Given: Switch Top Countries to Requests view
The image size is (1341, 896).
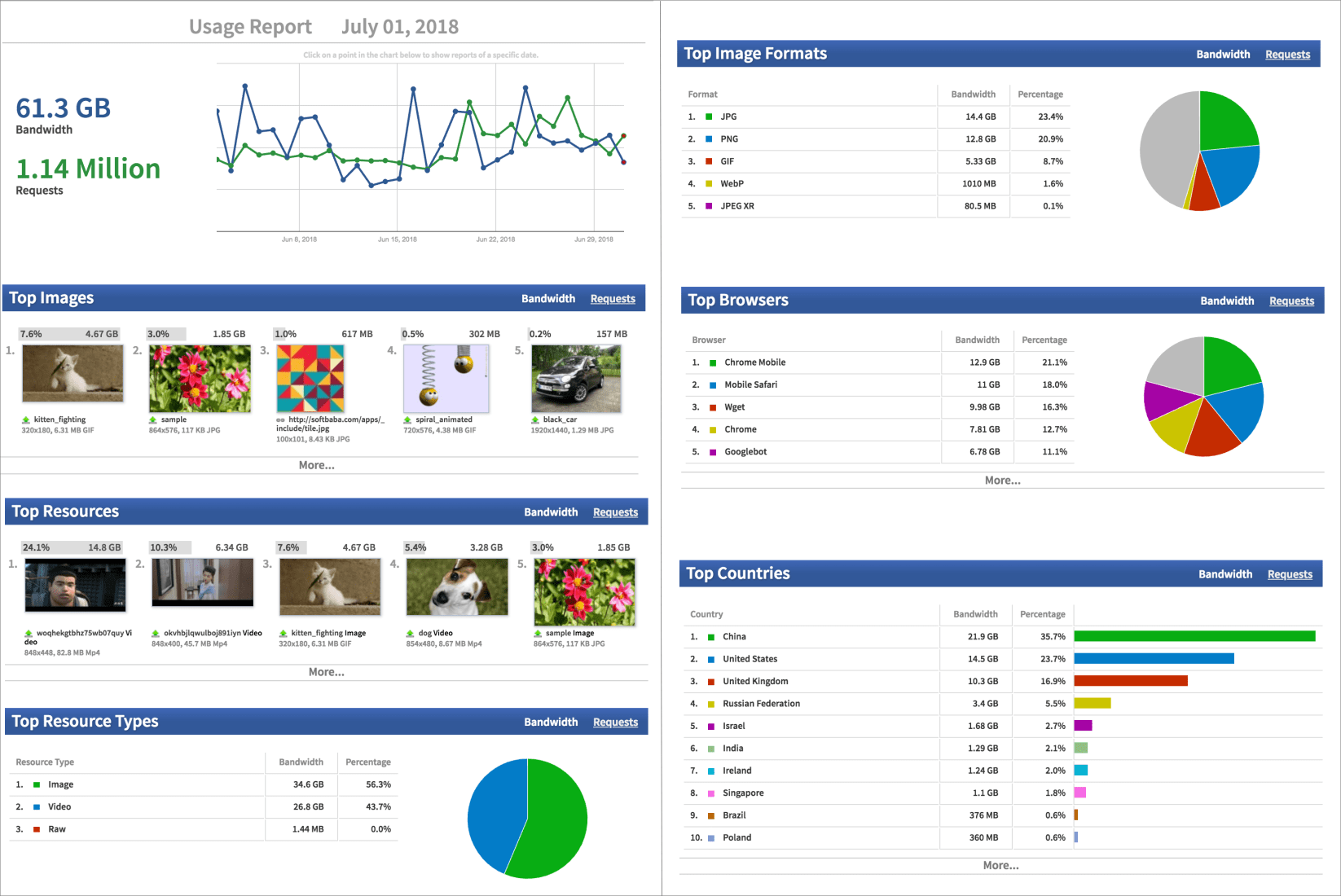Looking at the screenshot, I should point(1290,574).
